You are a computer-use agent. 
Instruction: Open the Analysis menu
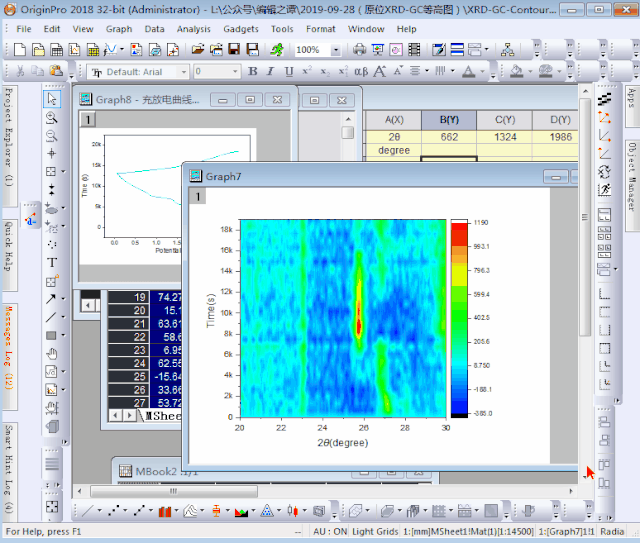(193, 29)
